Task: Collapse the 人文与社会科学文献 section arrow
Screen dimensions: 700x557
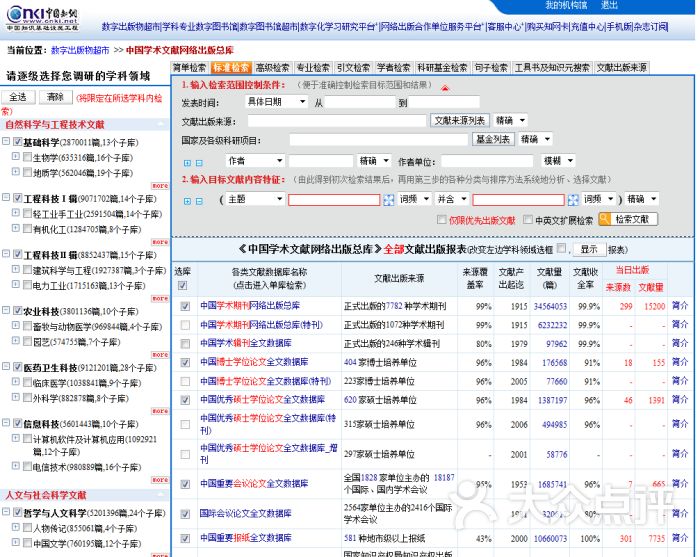Action: pos(161,495)
